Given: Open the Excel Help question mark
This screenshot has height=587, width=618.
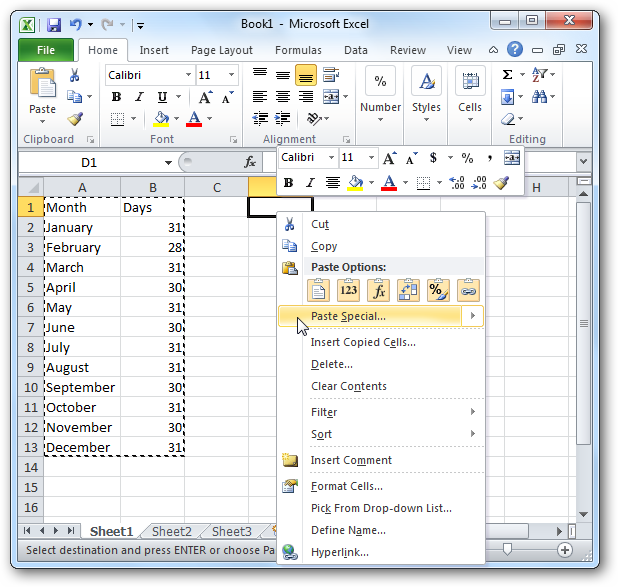Looking at the screenshot, I should (x=515, y=50).
